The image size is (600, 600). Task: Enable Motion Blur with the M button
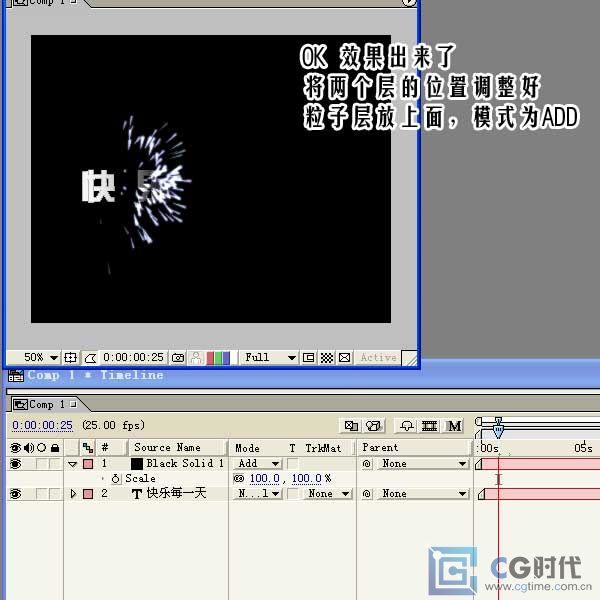455,426
